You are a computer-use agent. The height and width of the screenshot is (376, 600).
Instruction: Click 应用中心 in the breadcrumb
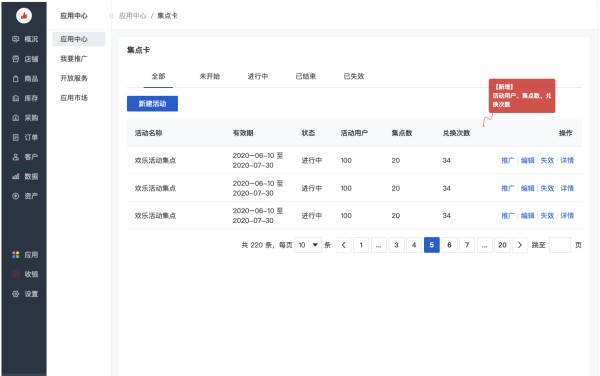click(132, 16)
